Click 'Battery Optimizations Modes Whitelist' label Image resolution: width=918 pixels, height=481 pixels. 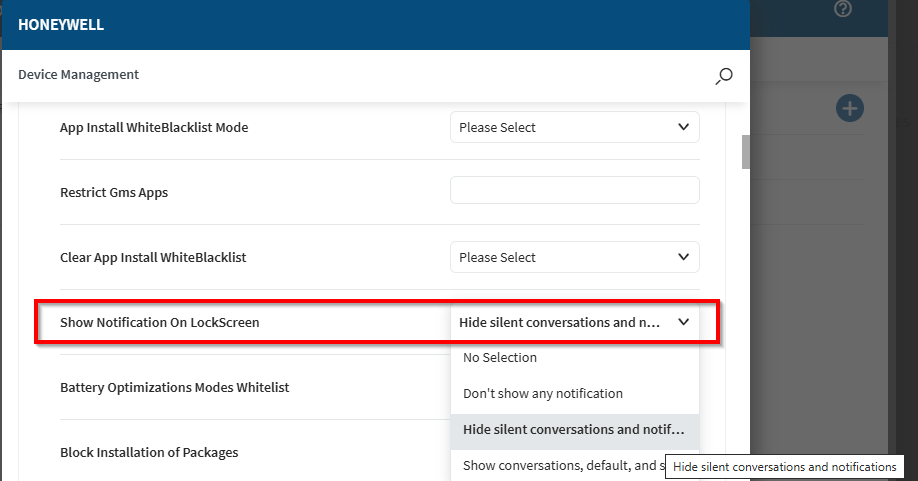click(x=175, y=387)
